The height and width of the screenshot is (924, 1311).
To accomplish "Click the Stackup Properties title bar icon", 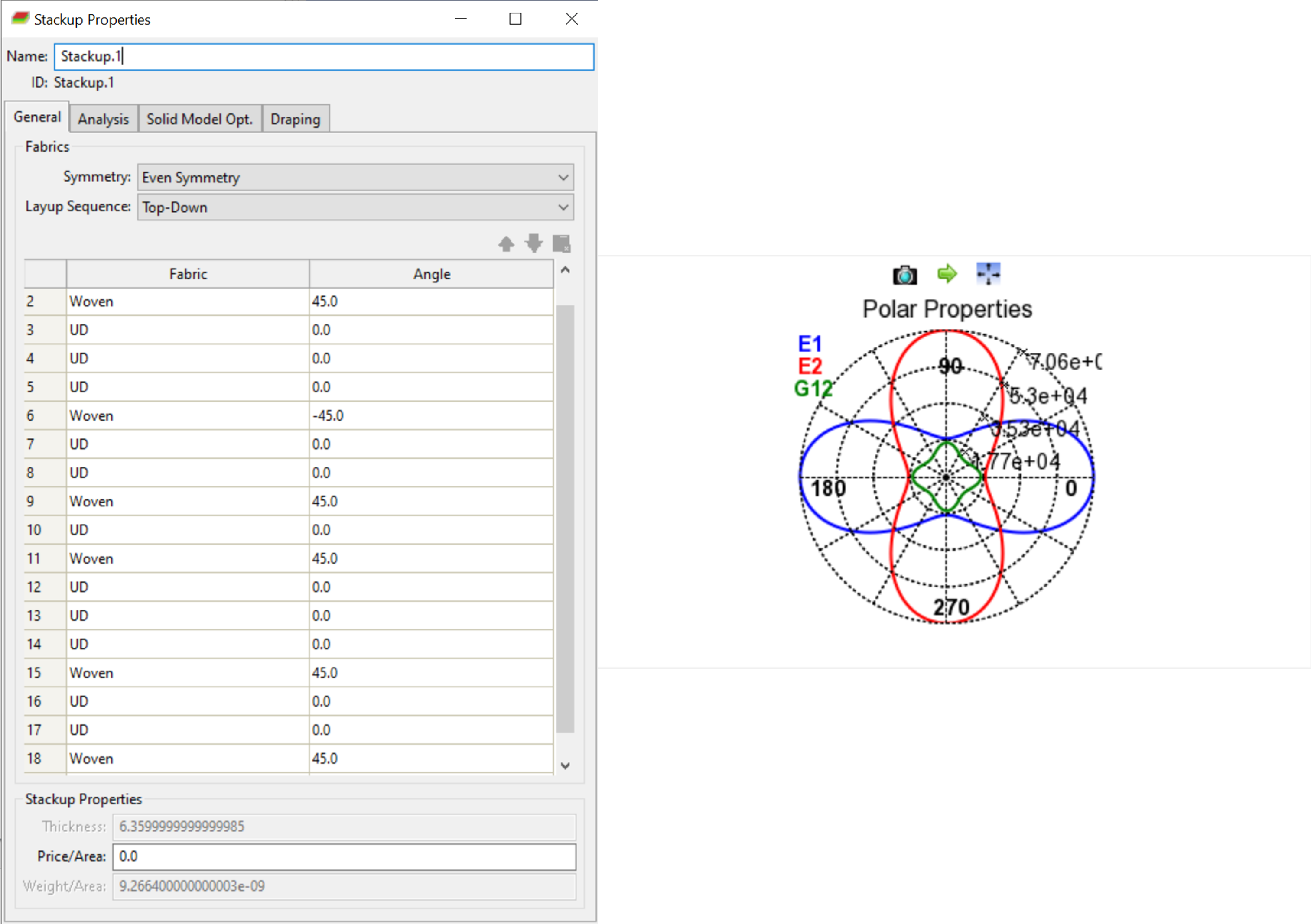I will click(x=20, y=19).
